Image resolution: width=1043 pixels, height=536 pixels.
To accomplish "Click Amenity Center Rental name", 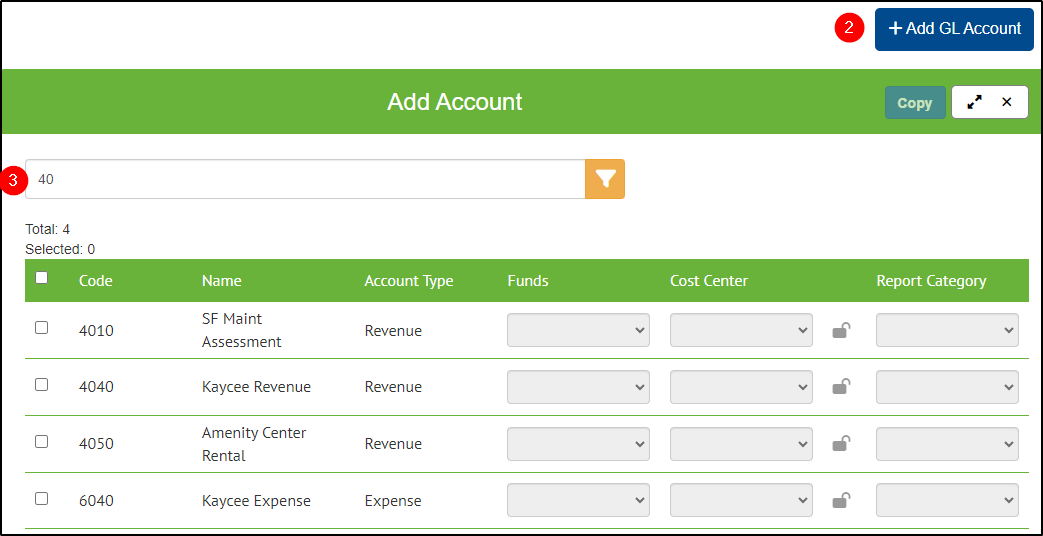I will (254, 444).
